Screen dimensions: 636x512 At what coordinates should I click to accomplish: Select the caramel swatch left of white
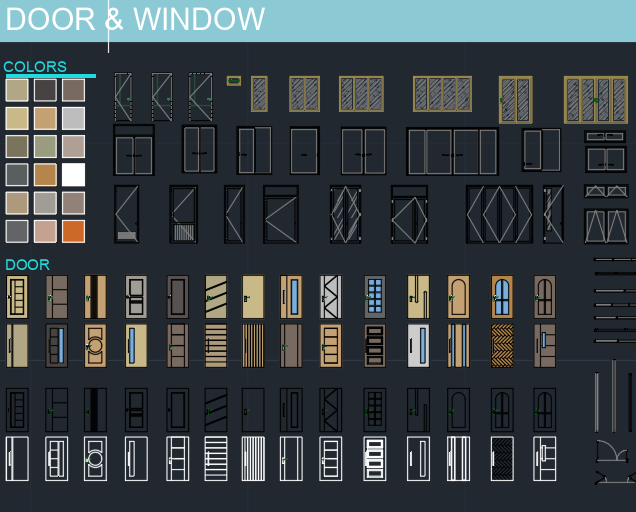point(45,174)
